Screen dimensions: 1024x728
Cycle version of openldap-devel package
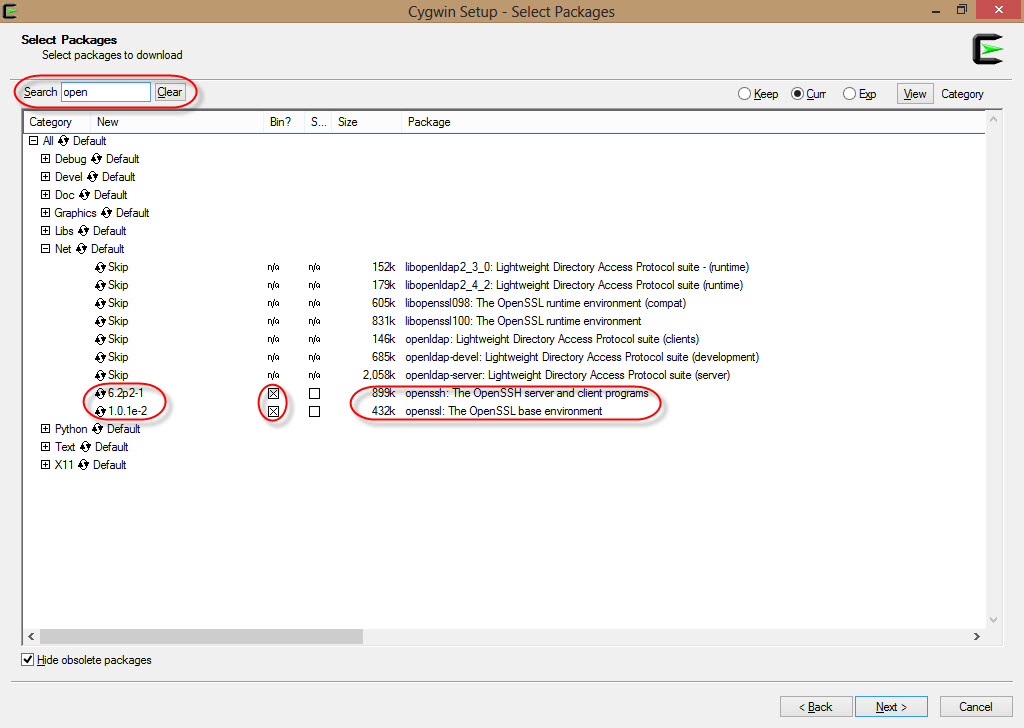(100, 357)
